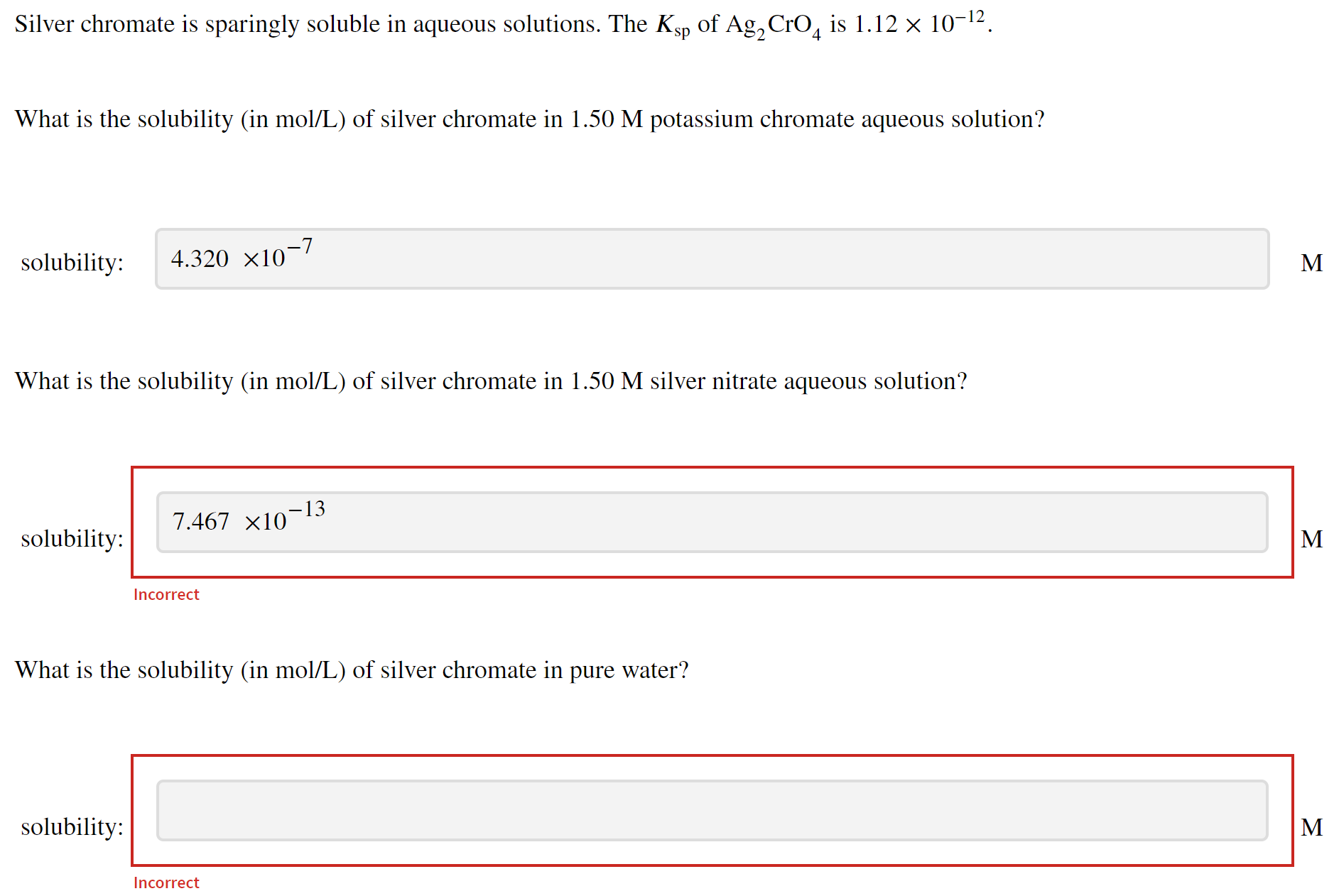
Task: Click the Ksp symbol in the intro sentence
Action: pyautogui.click(x=672, y=26)
